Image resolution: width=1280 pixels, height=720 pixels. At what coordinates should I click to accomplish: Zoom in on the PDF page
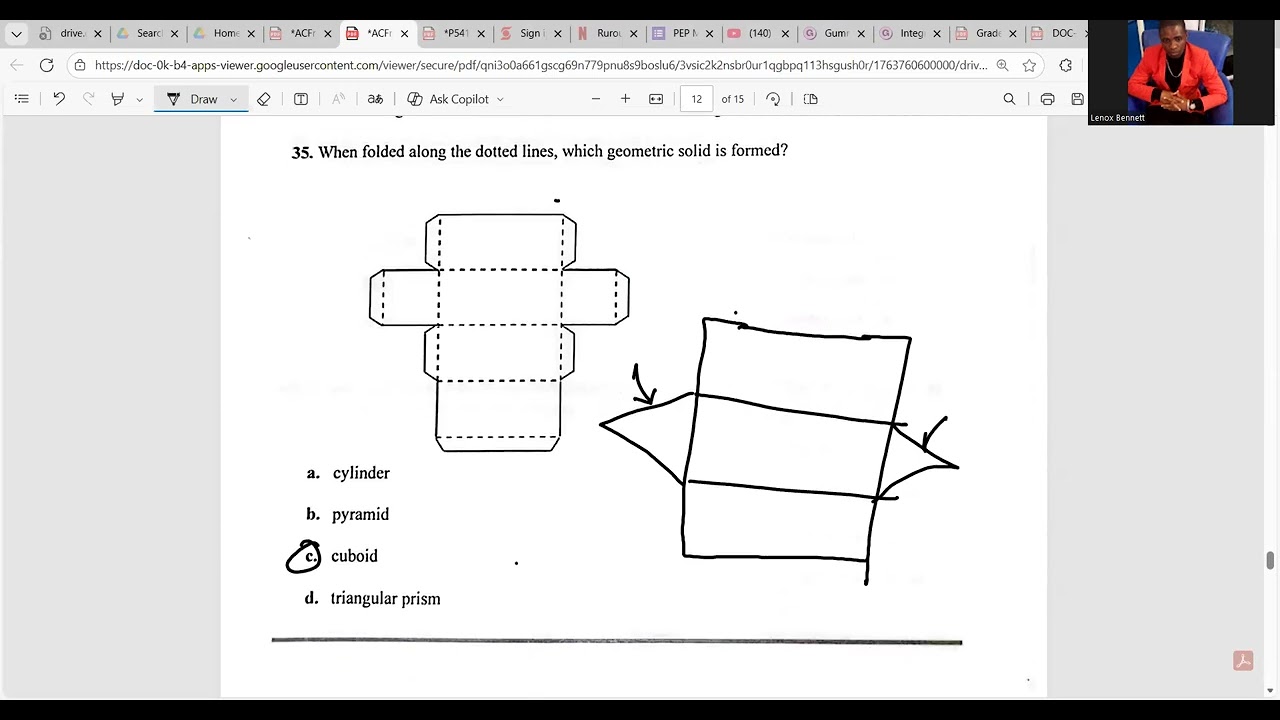click(x=626, y=99)
